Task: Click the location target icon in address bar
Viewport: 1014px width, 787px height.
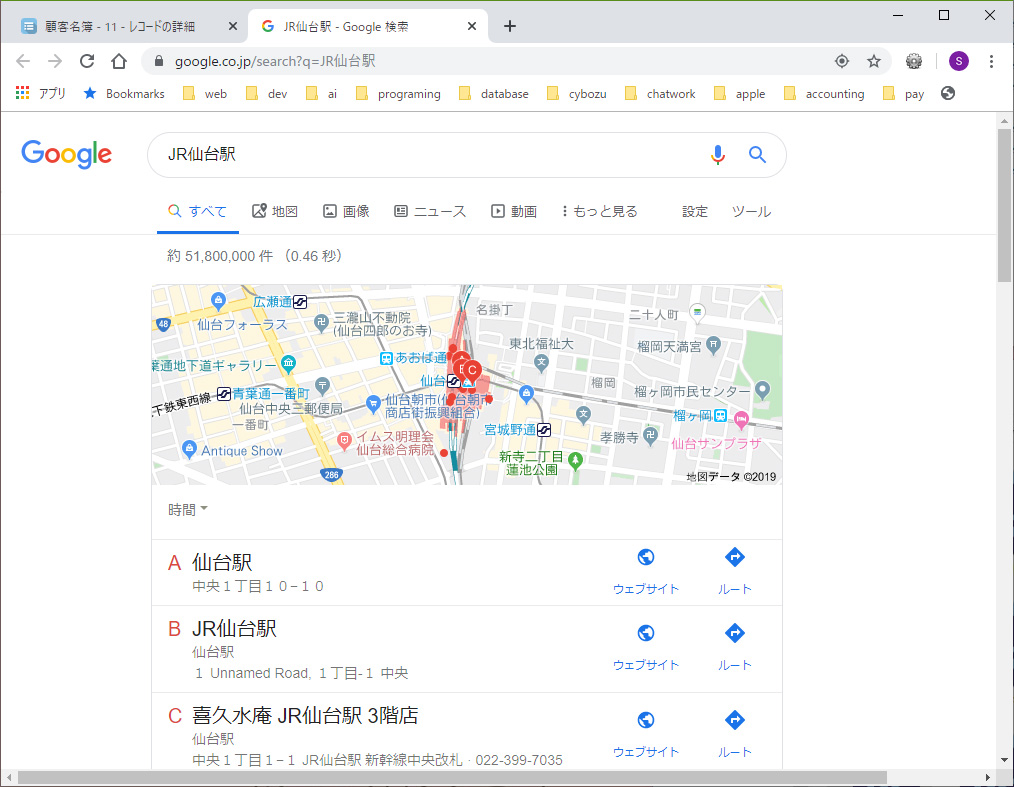Action: 841,61
